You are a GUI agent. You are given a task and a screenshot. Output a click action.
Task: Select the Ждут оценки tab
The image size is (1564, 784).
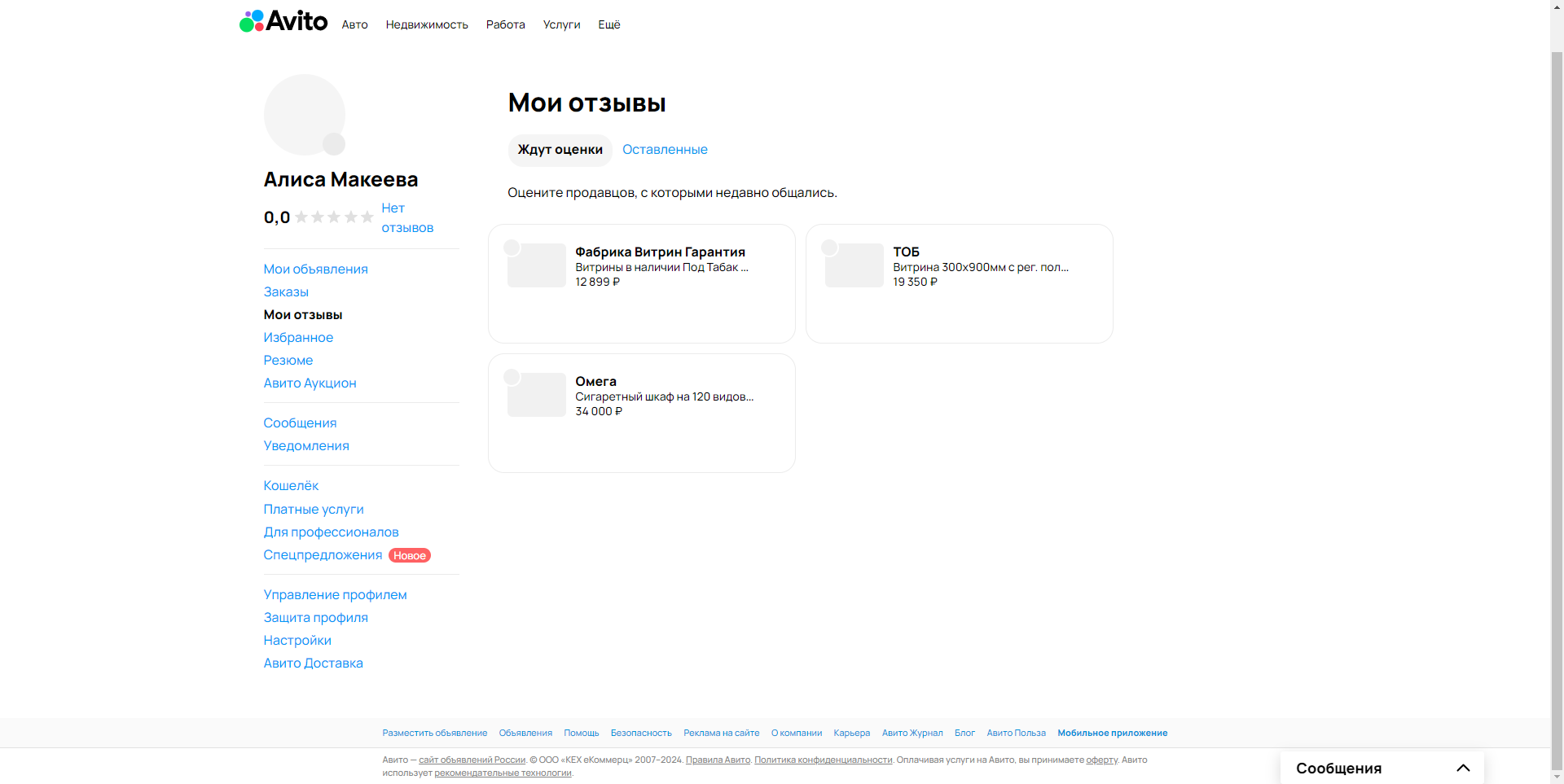[560, 150]
